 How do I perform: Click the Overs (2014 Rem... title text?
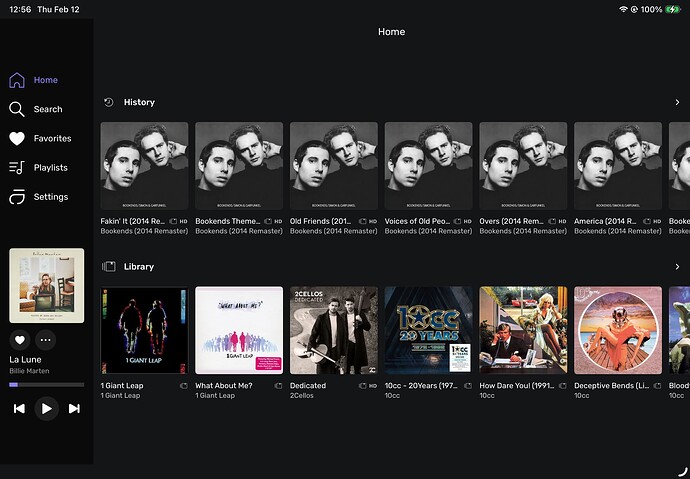(511, 221)
